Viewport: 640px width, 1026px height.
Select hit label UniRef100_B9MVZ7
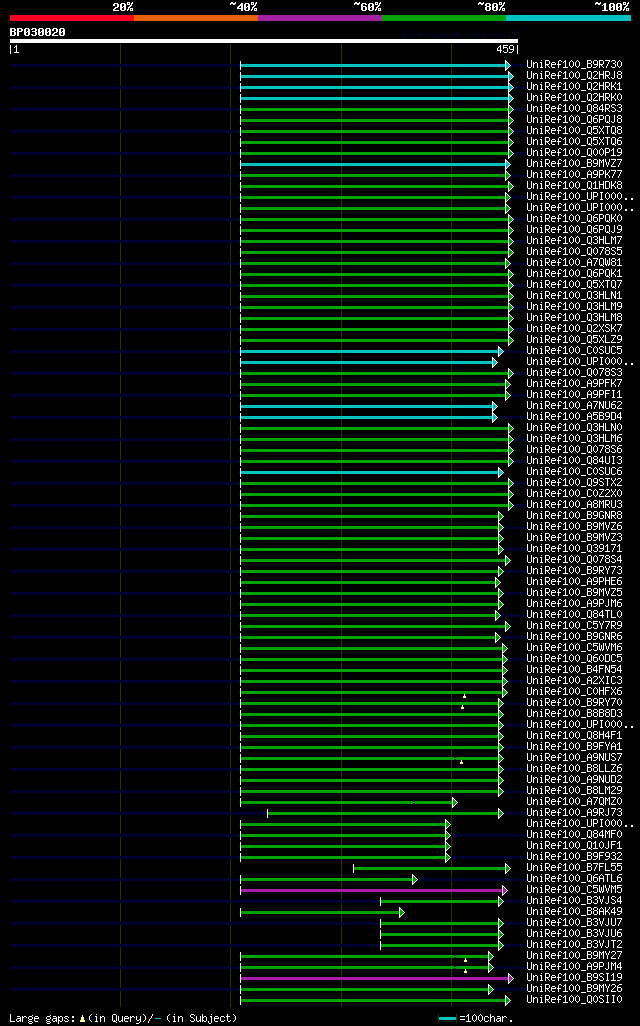coord(575,164)
